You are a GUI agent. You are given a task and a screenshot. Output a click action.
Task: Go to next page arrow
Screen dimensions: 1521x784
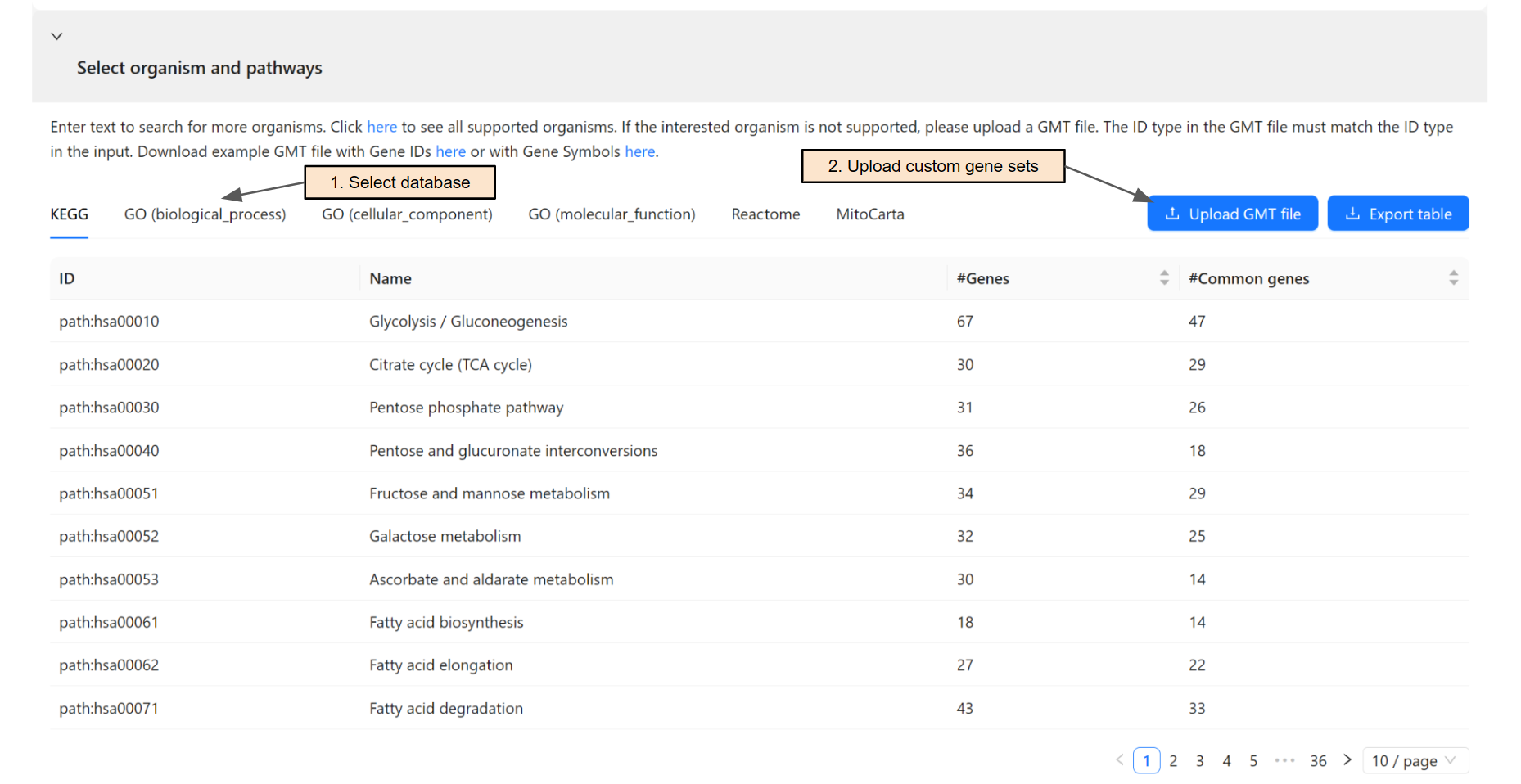tap(1347, 760)
